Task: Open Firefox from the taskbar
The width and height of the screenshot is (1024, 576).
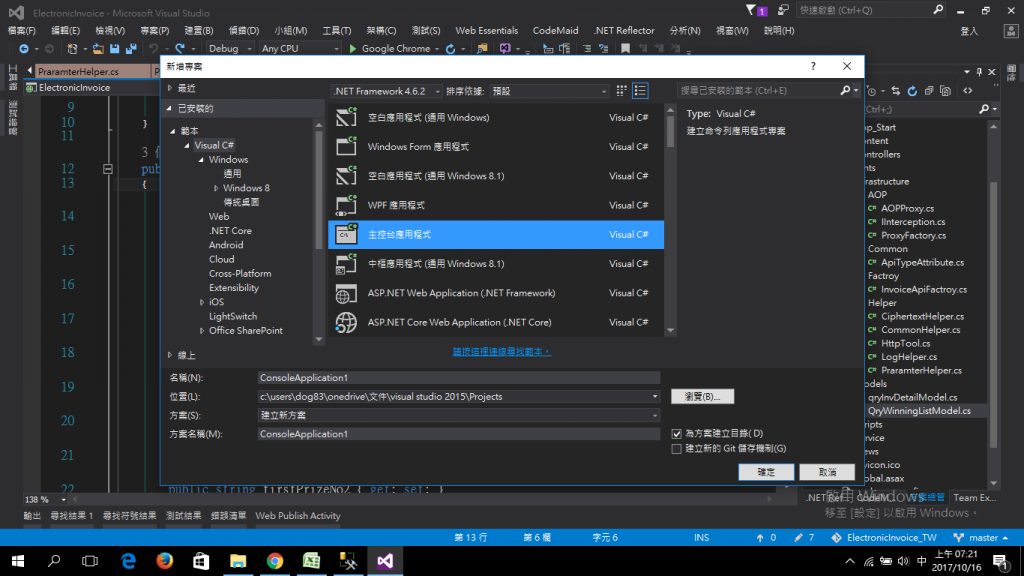Action: pyautogui.click(x=165, y=561)
